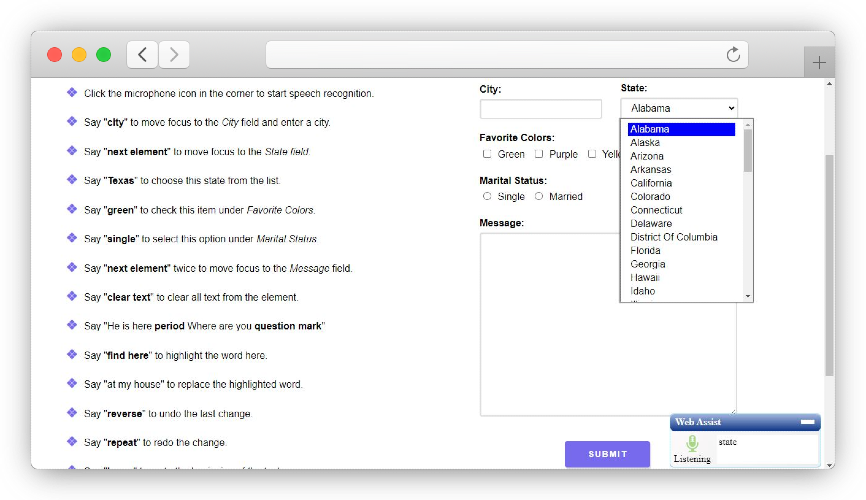Choose Connecticut in the state list
Viewport: 866px width, 500px height.
click(681, 210)
